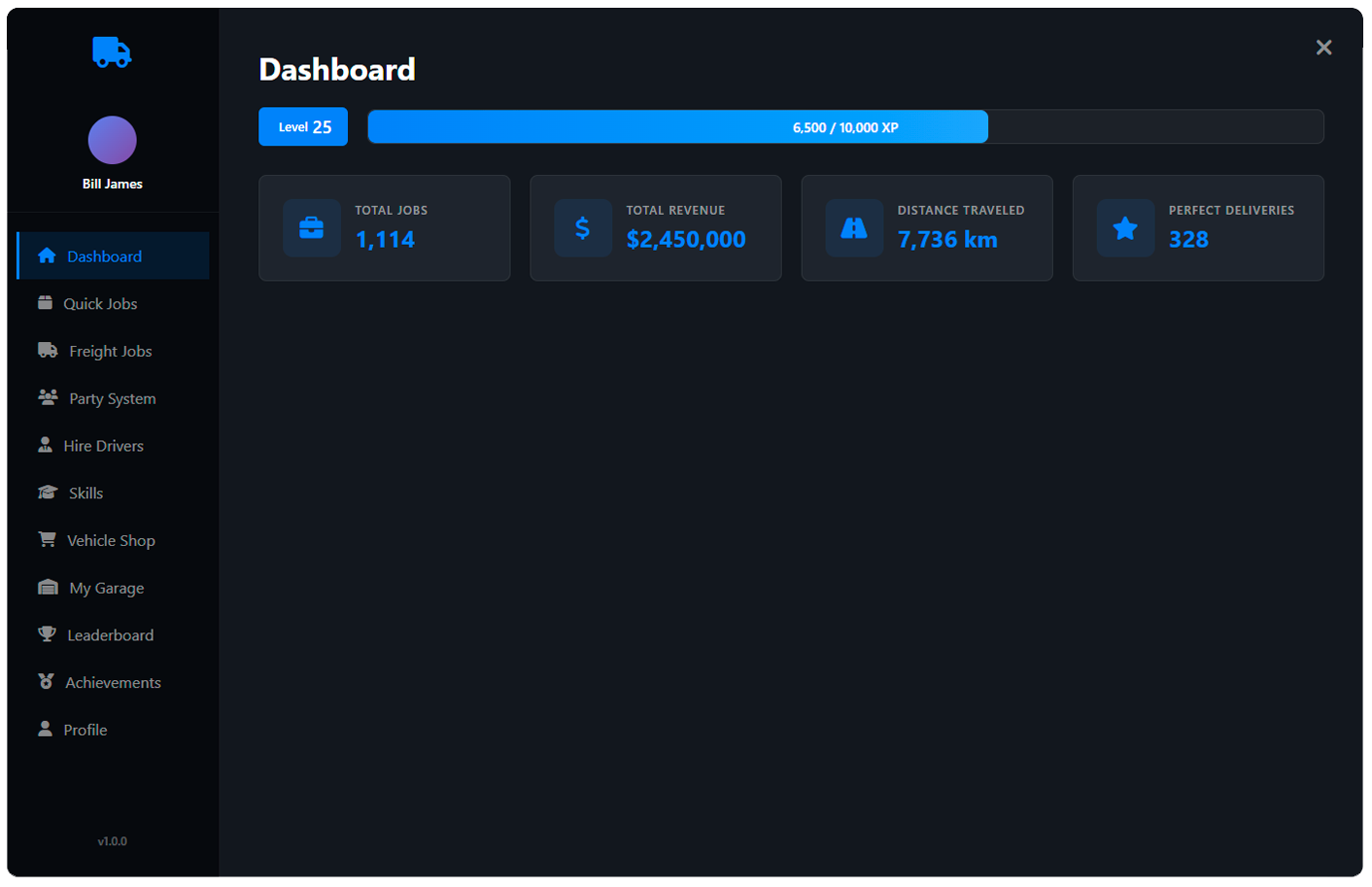Click the XP progress bar
Viewport: 1372px width, 887px height.
pyautogui.click(x=845, y=126)
